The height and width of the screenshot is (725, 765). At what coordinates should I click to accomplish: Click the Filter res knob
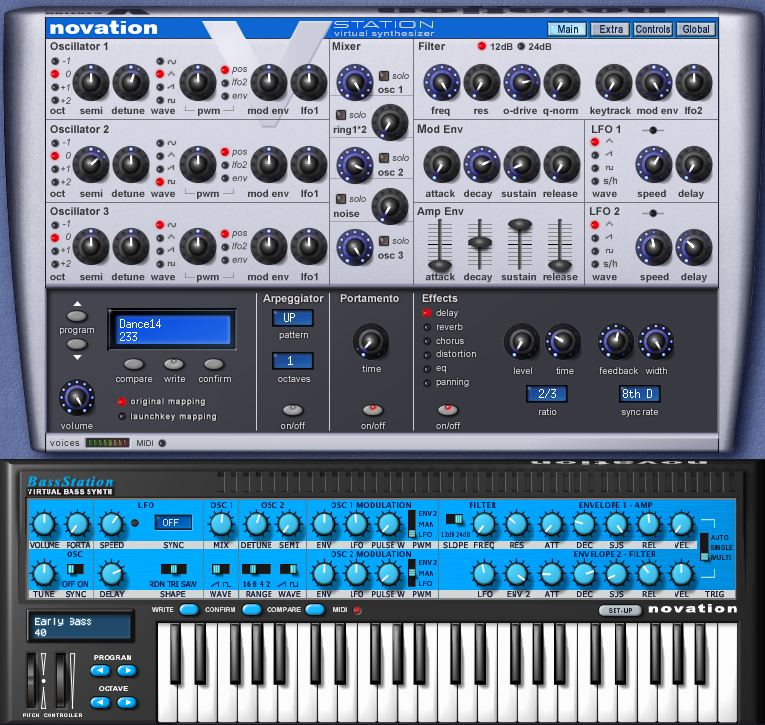481,82
